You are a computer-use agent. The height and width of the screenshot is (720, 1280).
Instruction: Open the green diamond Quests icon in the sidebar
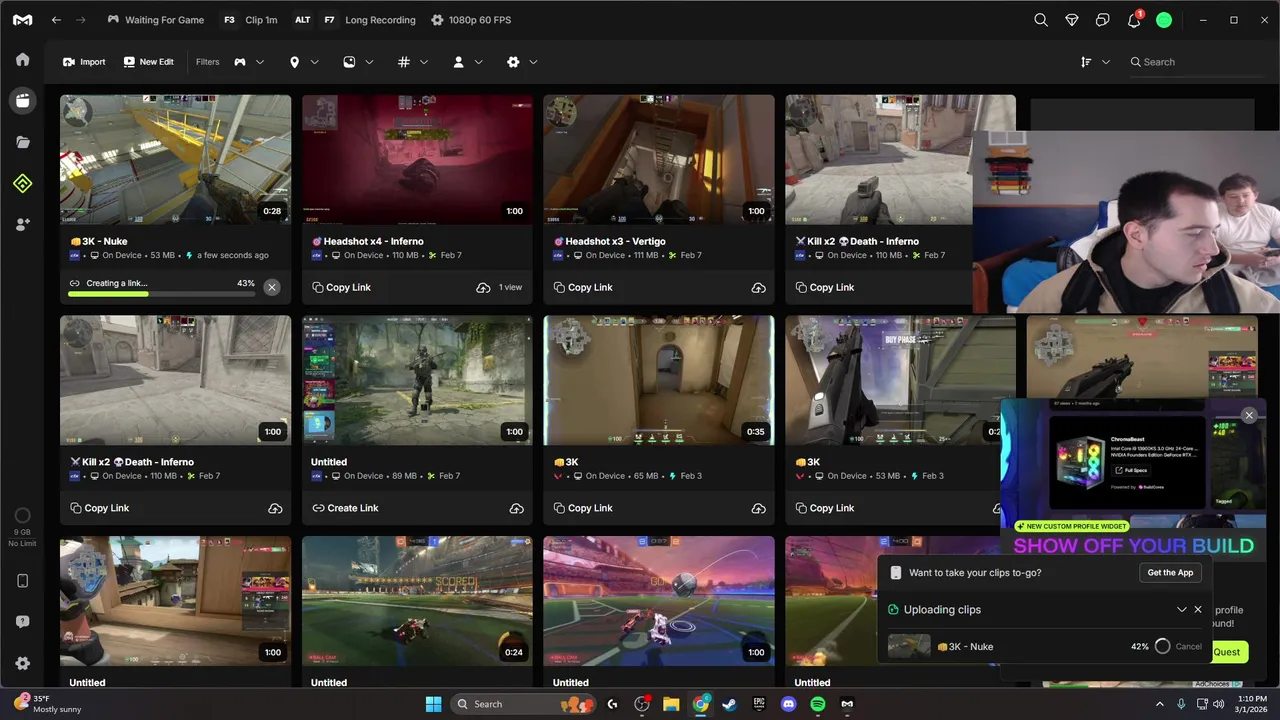click(22, 183)
